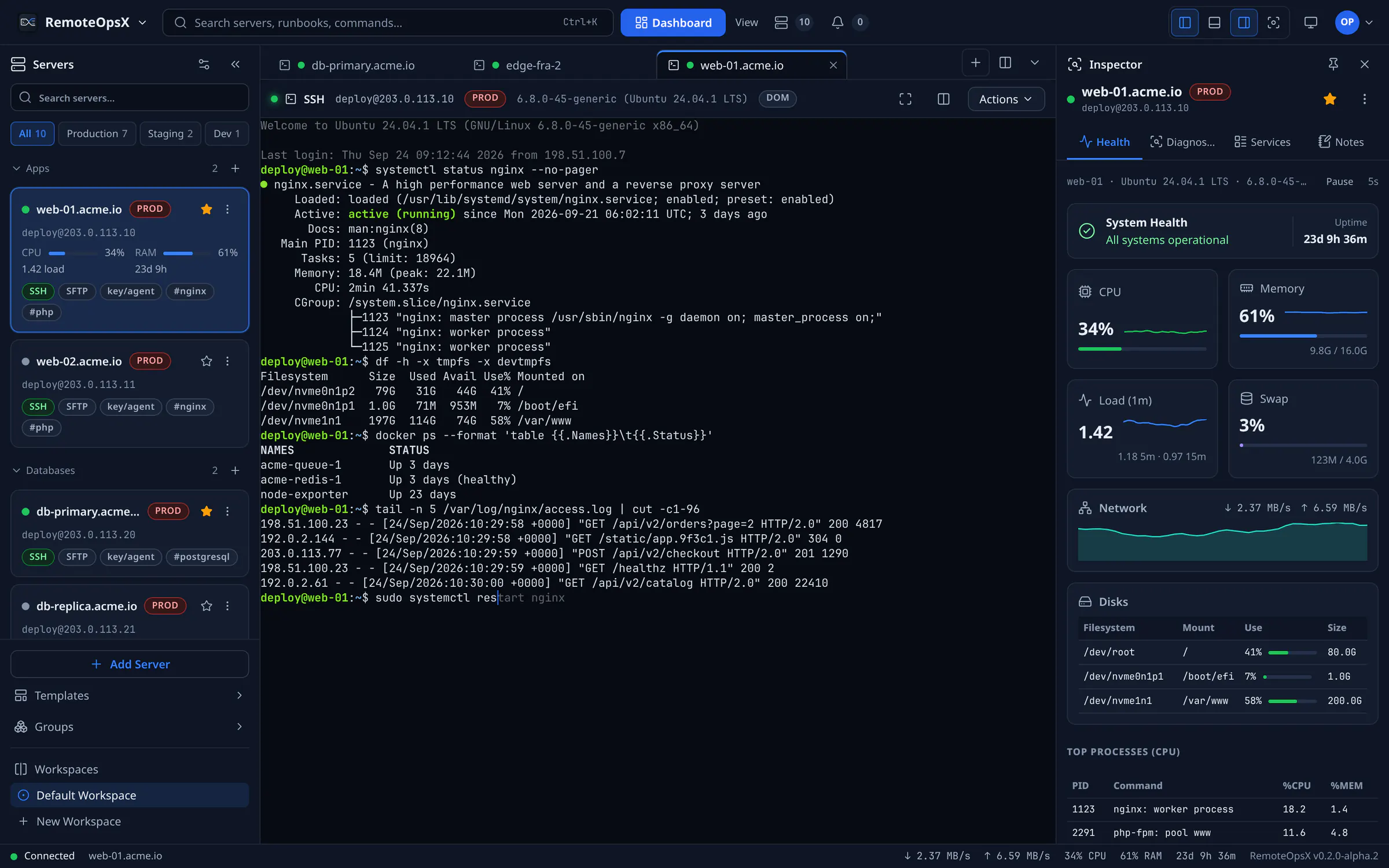The height and width of the screenshot is (868, 1389).
Task: Toggle the left sidebar layout icon
Action: 1185,23
